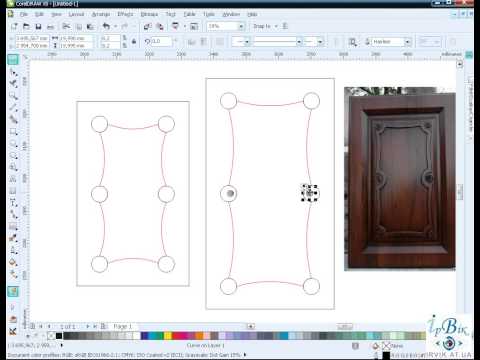The height and width of the screenshot is (360, 480).
Task: Select the Text tool in the toolbox
Action: click(x=13, y=202)
